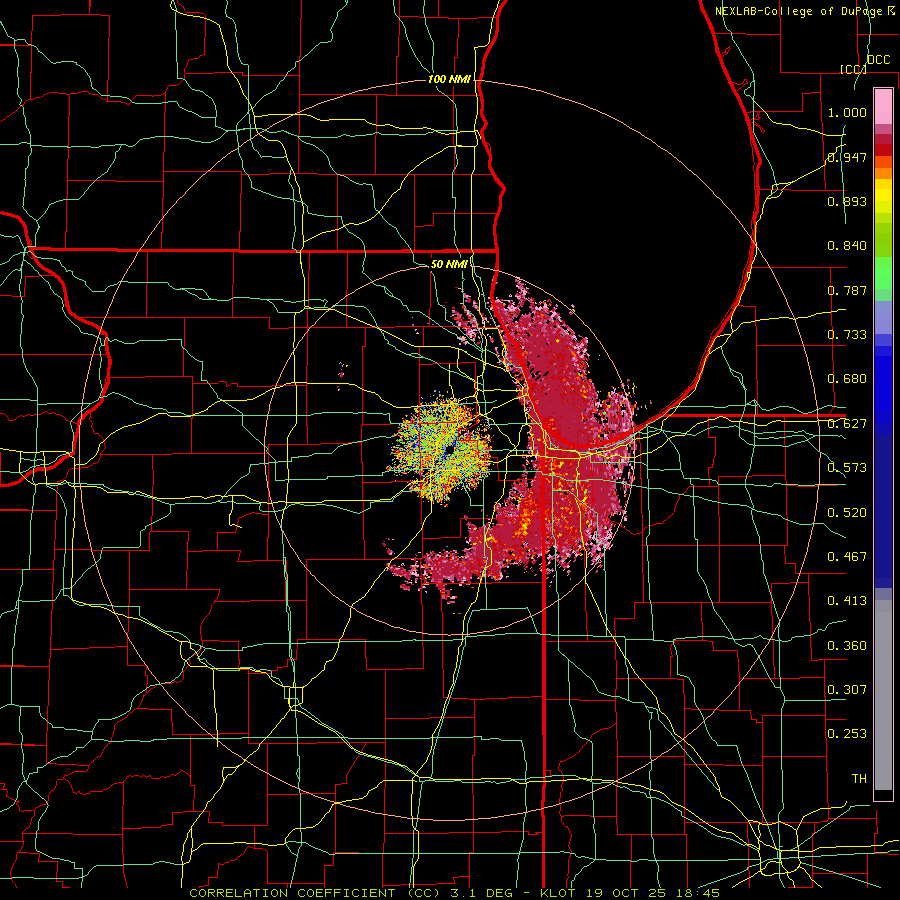This screenshot has width=900, height=900.
Task: Click the 0.413 color scale label
Action: pos(847,601)
